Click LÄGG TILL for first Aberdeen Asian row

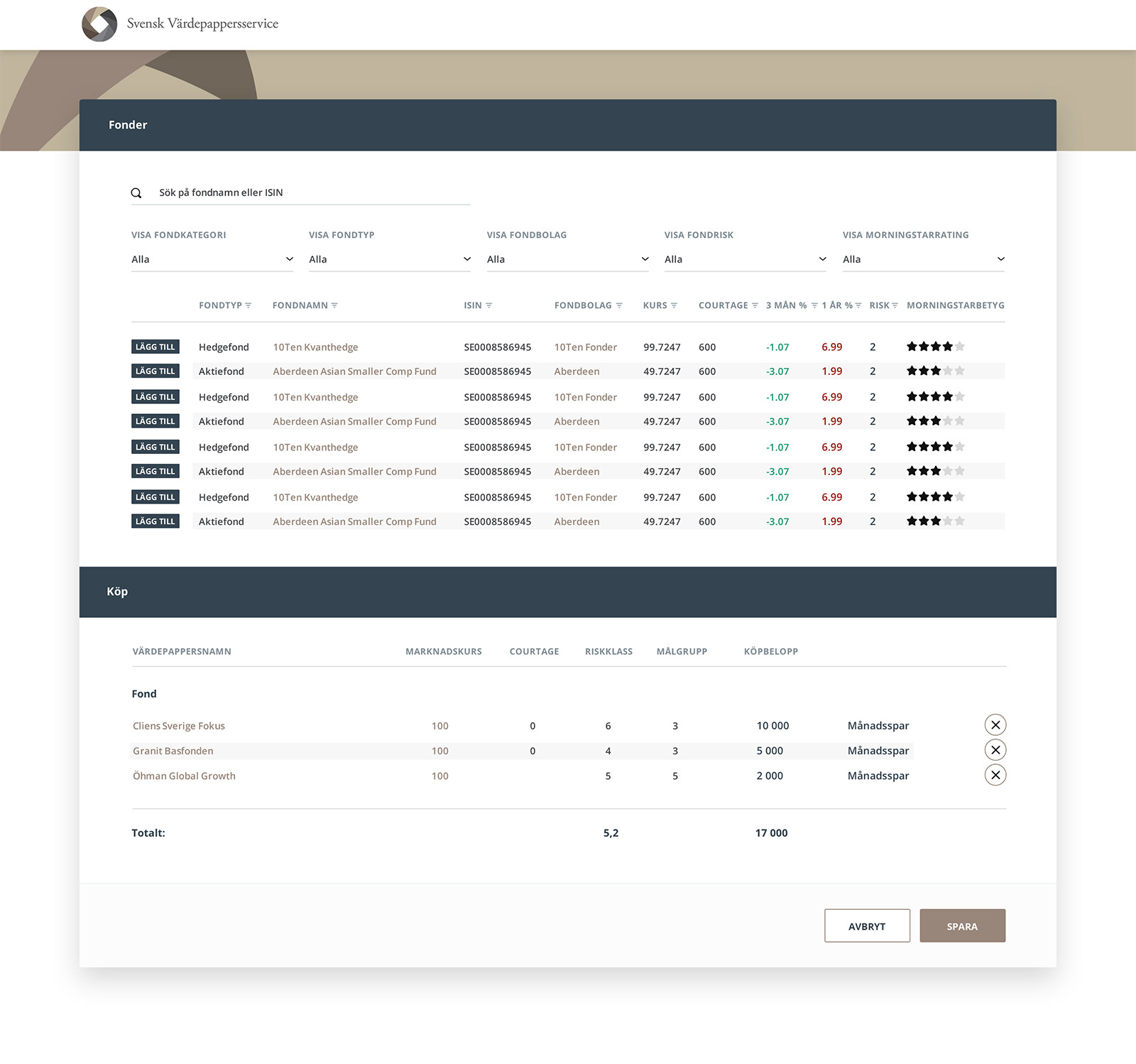tap(155, 371)
